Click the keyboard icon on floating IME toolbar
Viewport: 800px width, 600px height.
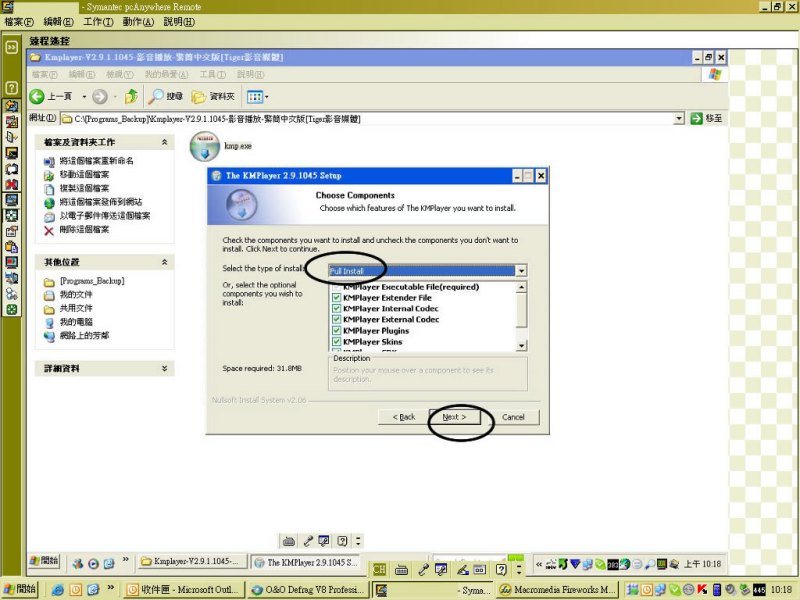pos(289,541)
